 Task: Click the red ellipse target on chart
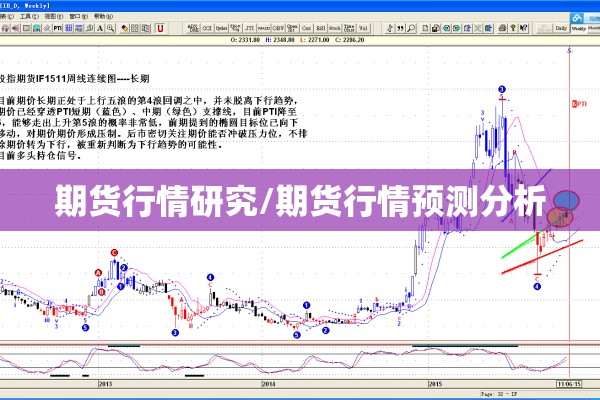[560, 217]
